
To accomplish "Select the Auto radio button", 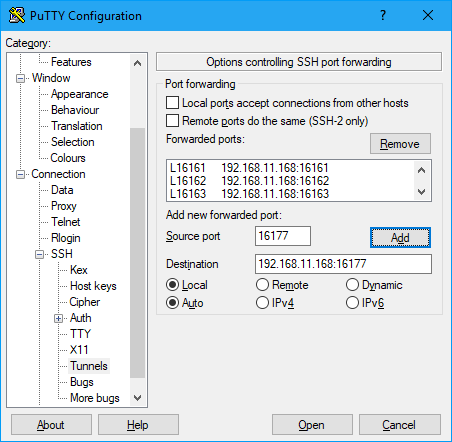I will 172,303.
